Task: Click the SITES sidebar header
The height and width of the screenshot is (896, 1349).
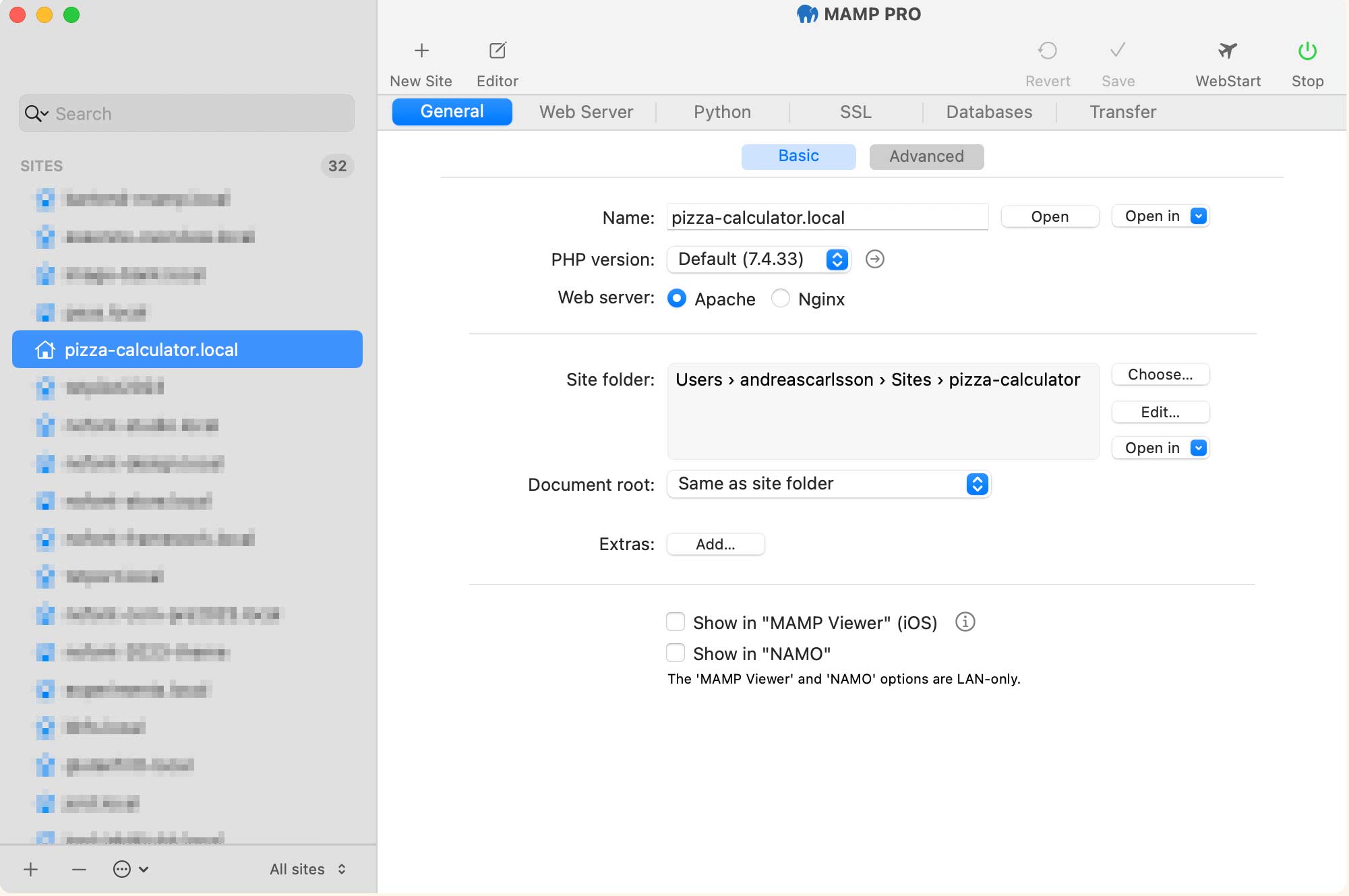Action: [41, 166]
